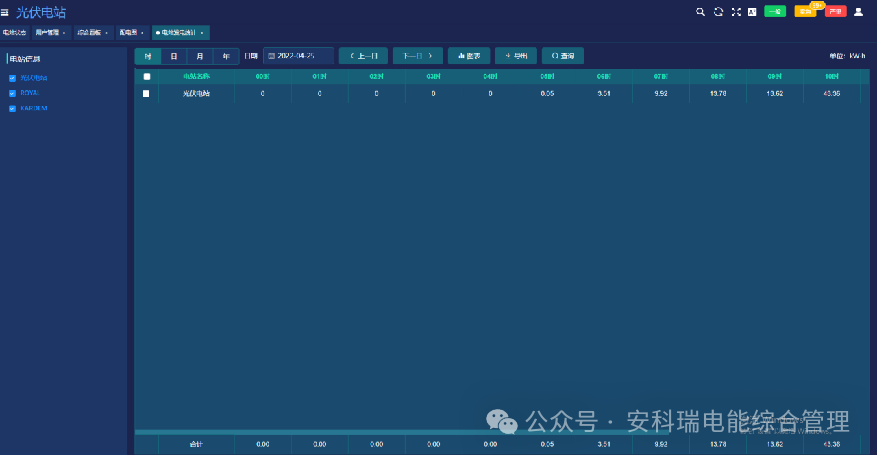Click the 07时 column header
This screenshot has width=877, height=456.
(661, 76)
